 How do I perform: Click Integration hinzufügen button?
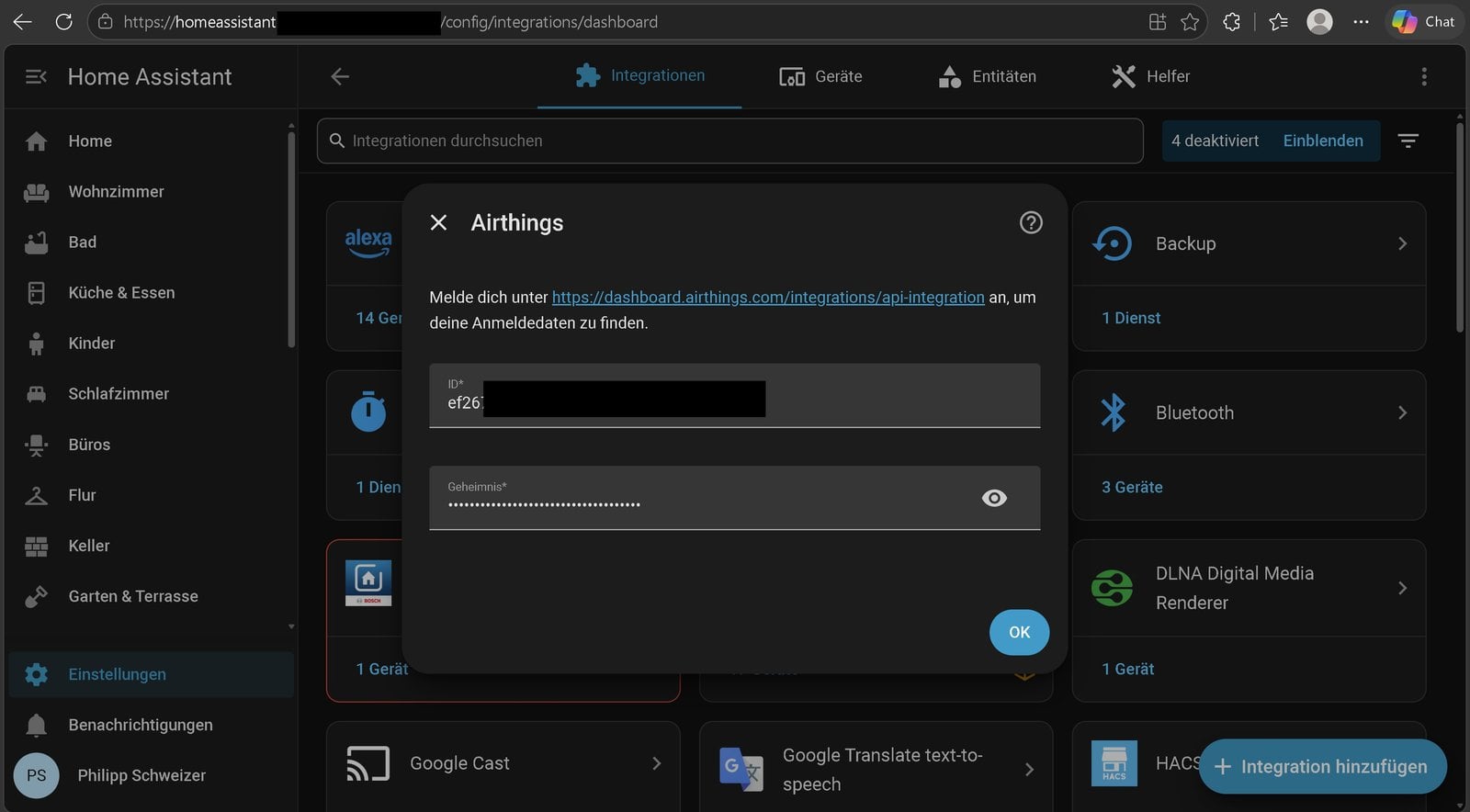(x=1322, y=766)
